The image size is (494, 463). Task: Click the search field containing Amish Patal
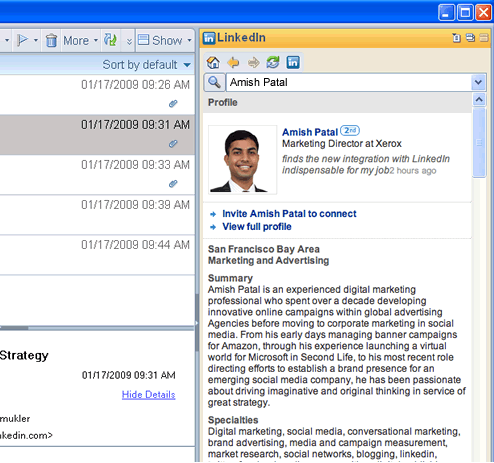[x=349, y=82]
